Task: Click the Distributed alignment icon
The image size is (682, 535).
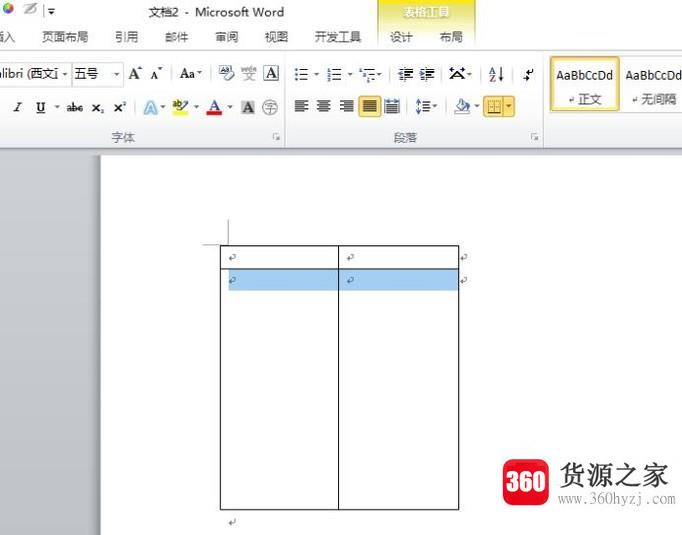Action: [392, 106]
